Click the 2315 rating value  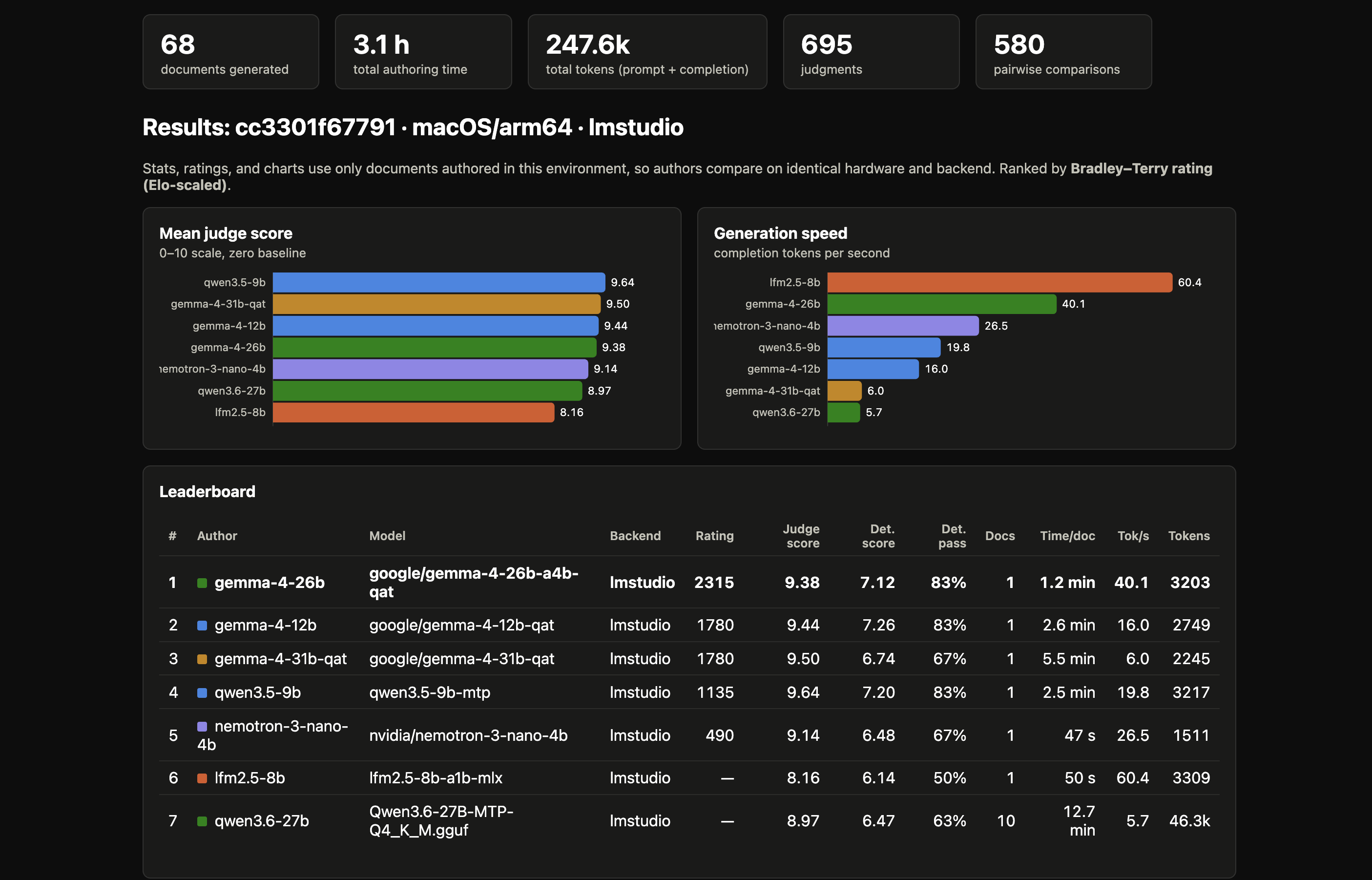point(714,583)
